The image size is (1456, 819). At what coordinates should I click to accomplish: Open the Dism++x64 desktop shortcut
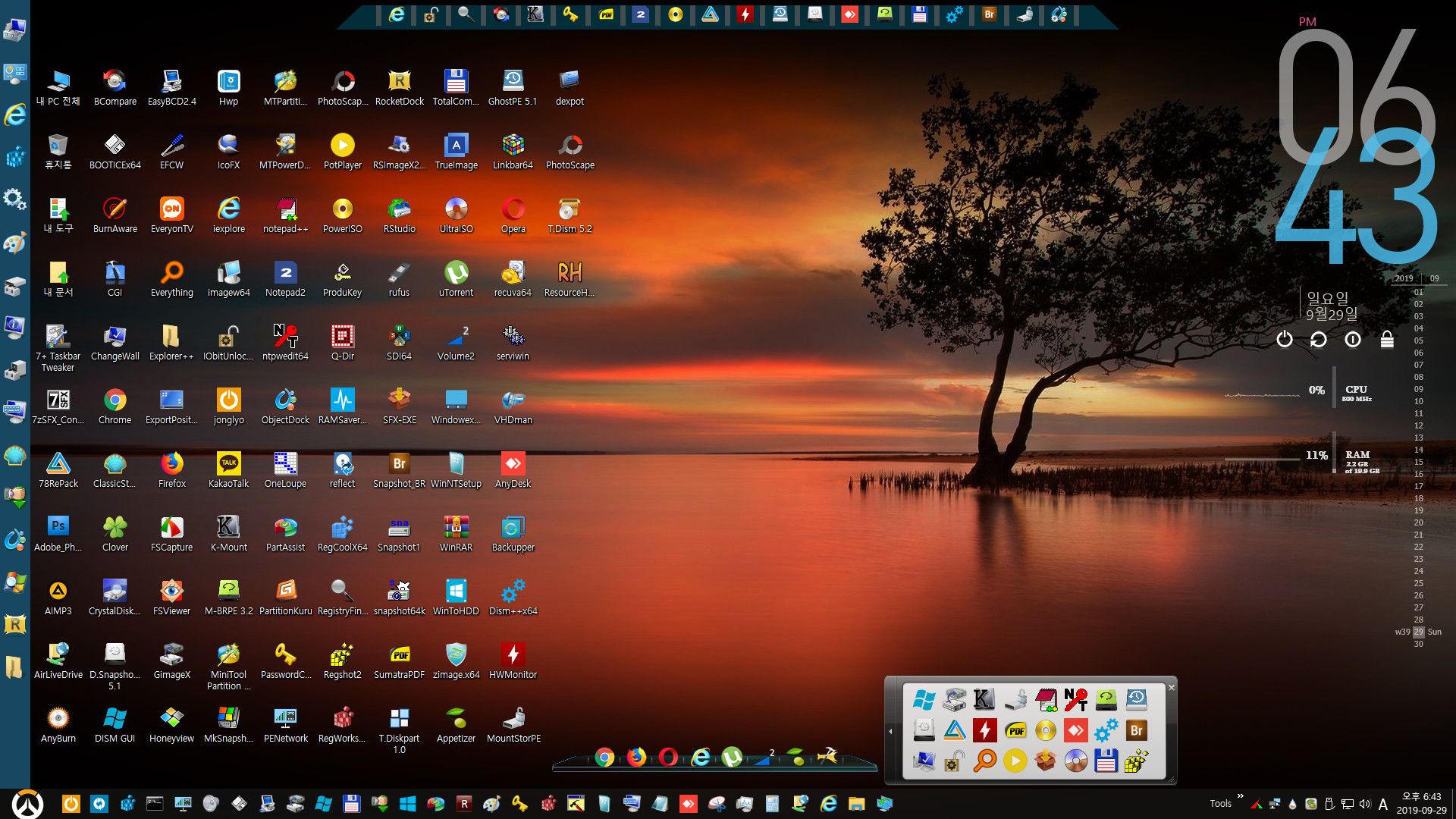[513, 598]
